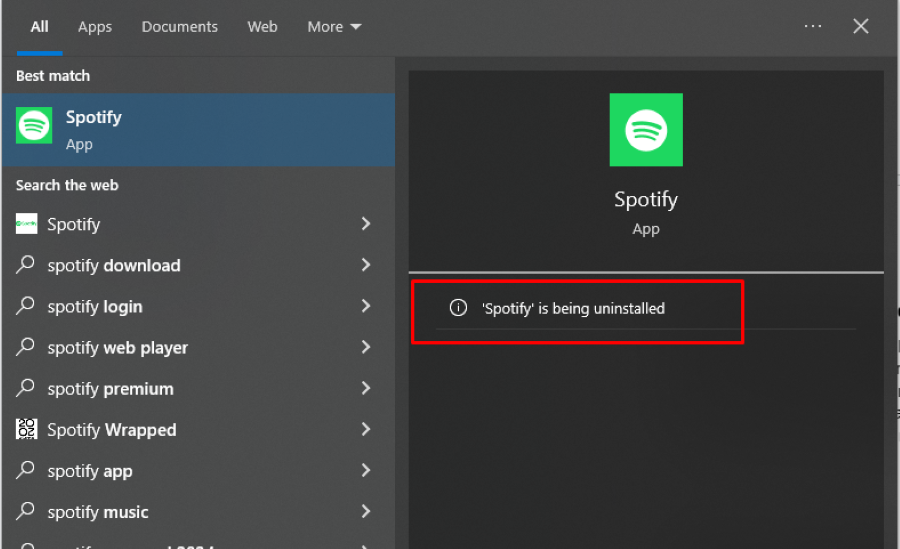Click magnifier icon next to spotify download

point(25,265)
